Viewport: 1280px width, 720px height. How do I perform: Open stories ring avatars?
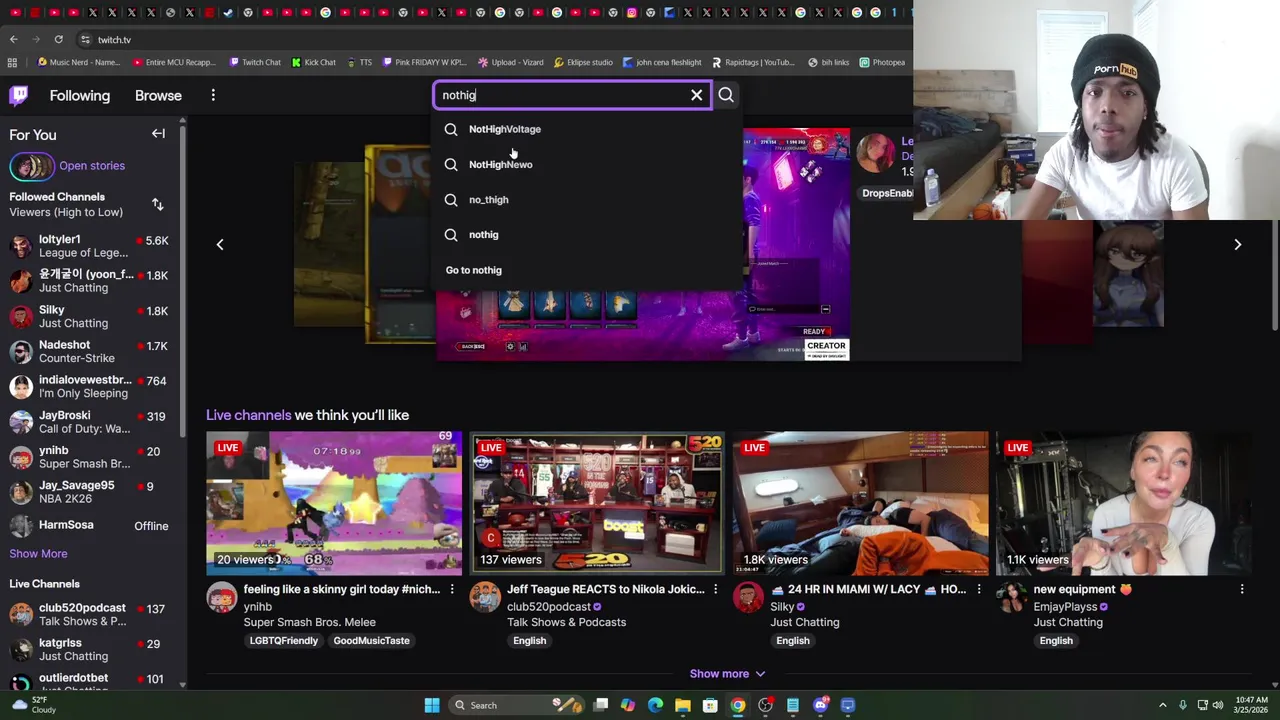tap(31, 166)
